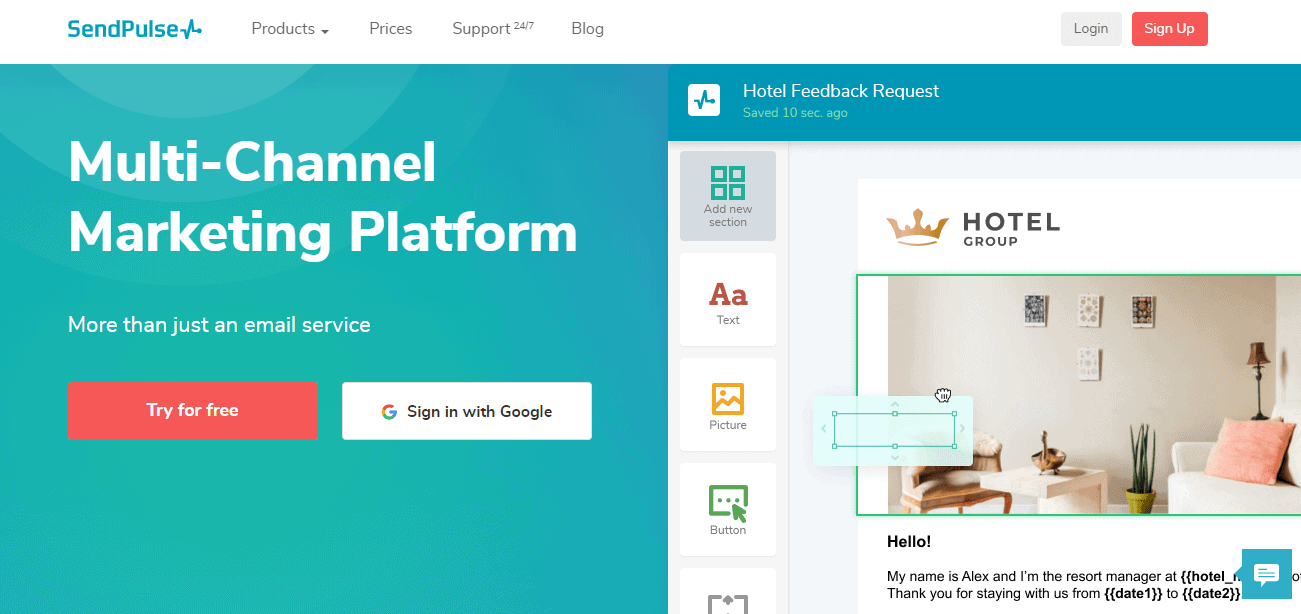Image resolution: width=1301 pixels, height=614 pixels.
Task: Select the Button block tool
Action: [728, 510]
